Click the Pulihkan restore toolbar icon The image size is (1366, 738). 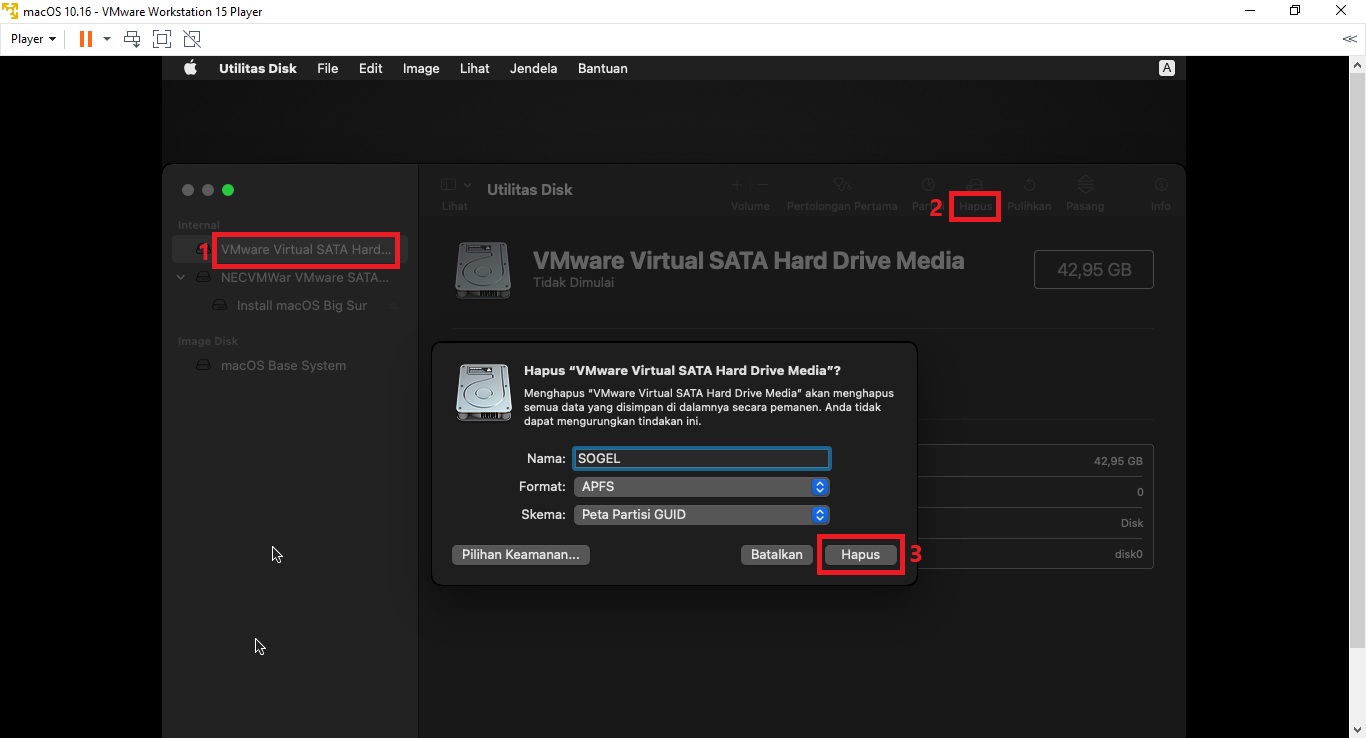(x=1029, y=185)
